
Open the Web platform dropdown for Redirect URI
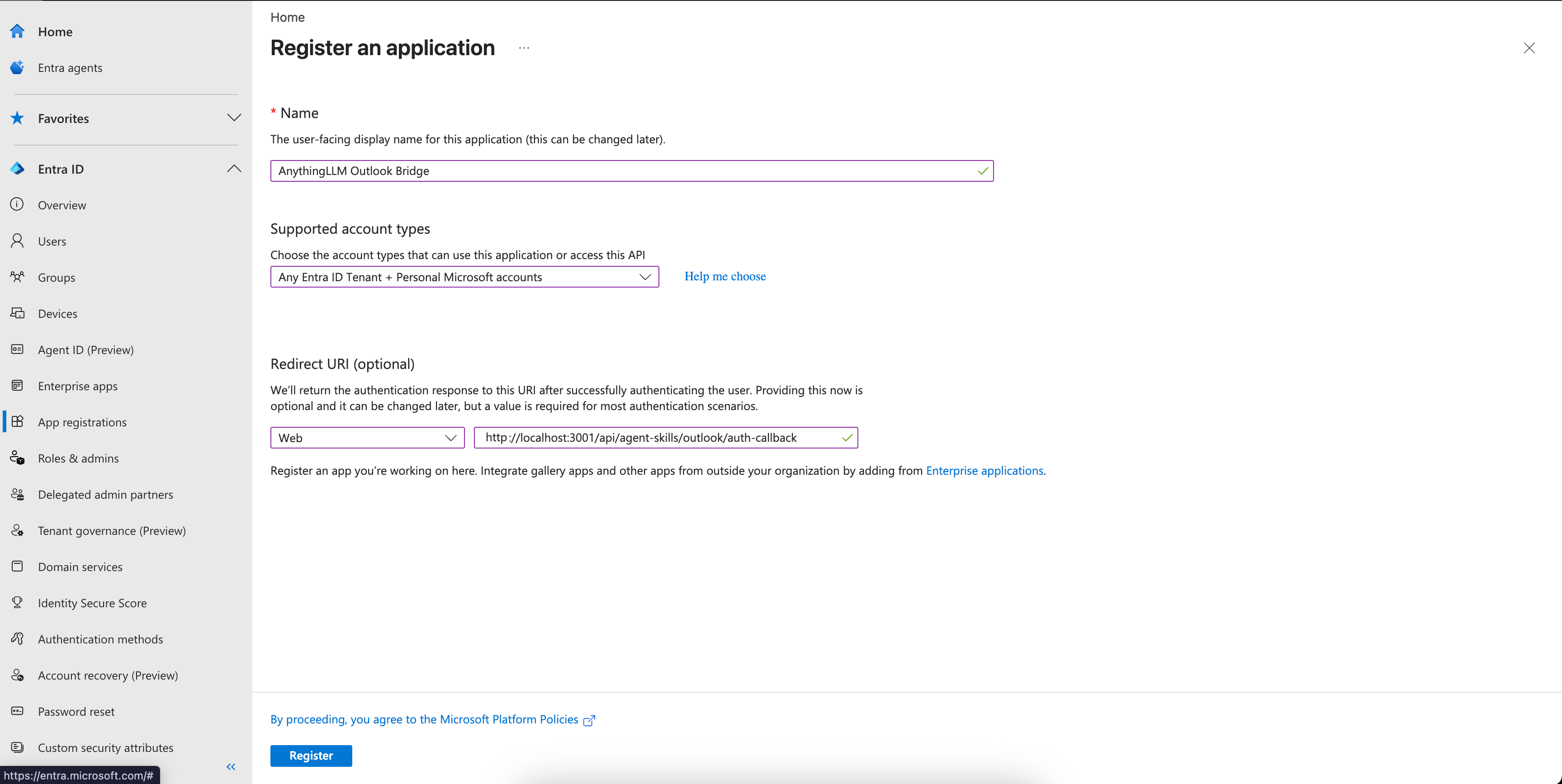367,437
